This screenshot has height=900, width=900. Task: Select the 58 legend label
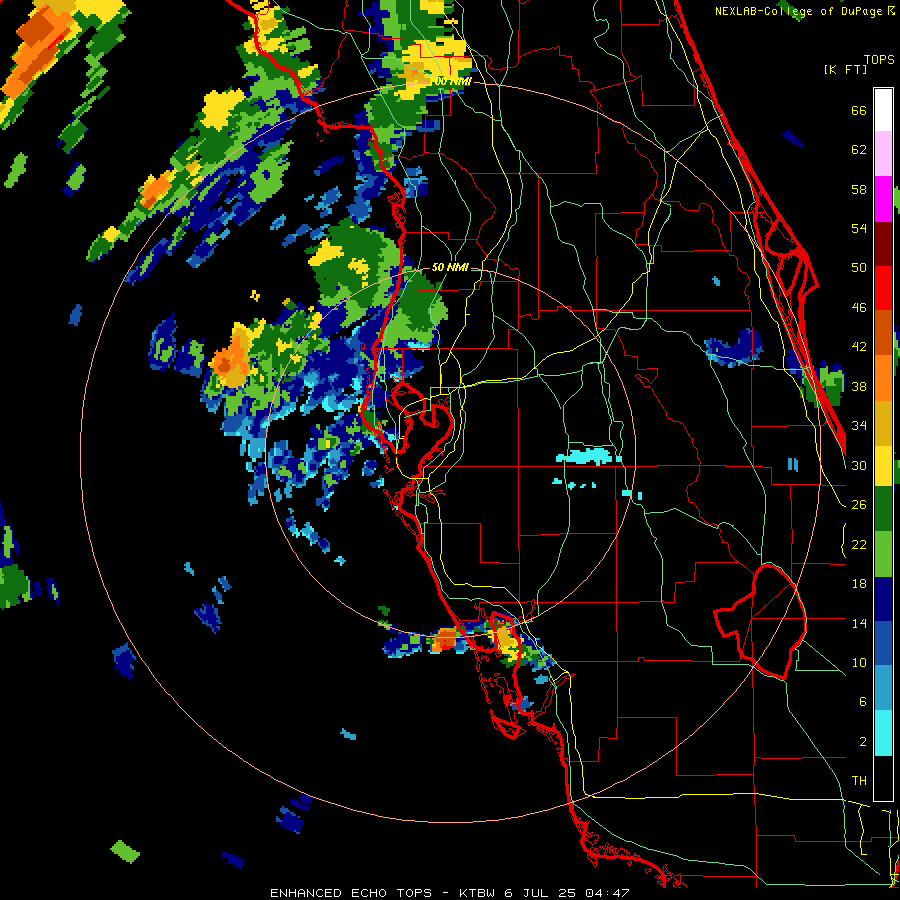(x=859, y=189)
